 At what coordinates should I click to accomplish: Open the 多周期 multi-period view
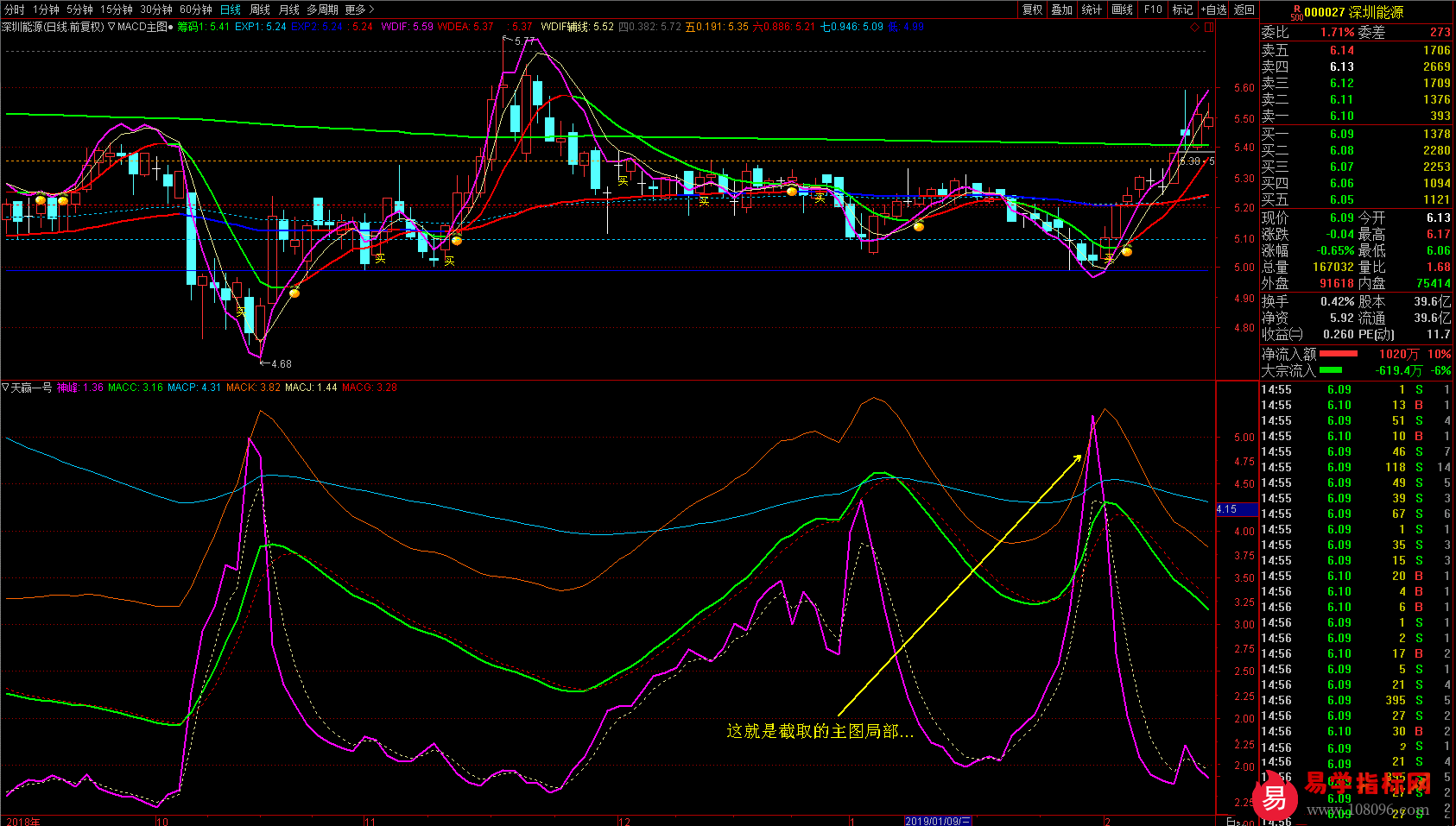(322, 9)
